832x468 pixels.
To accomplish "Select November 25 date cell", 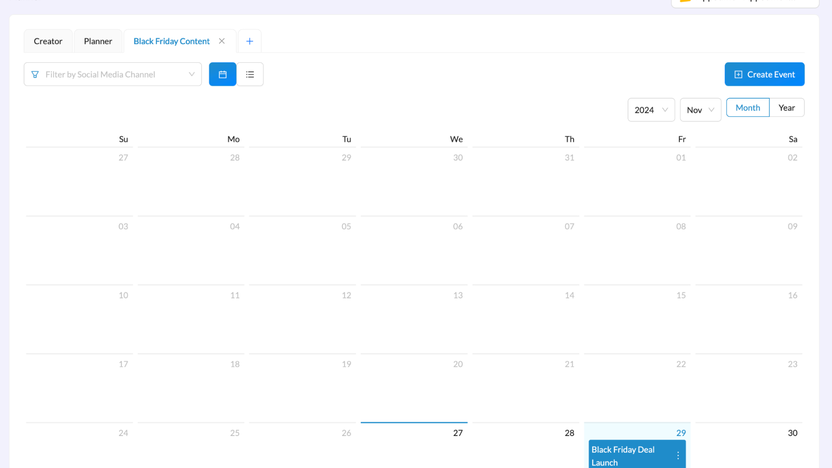I will click(x=191, y=445).
